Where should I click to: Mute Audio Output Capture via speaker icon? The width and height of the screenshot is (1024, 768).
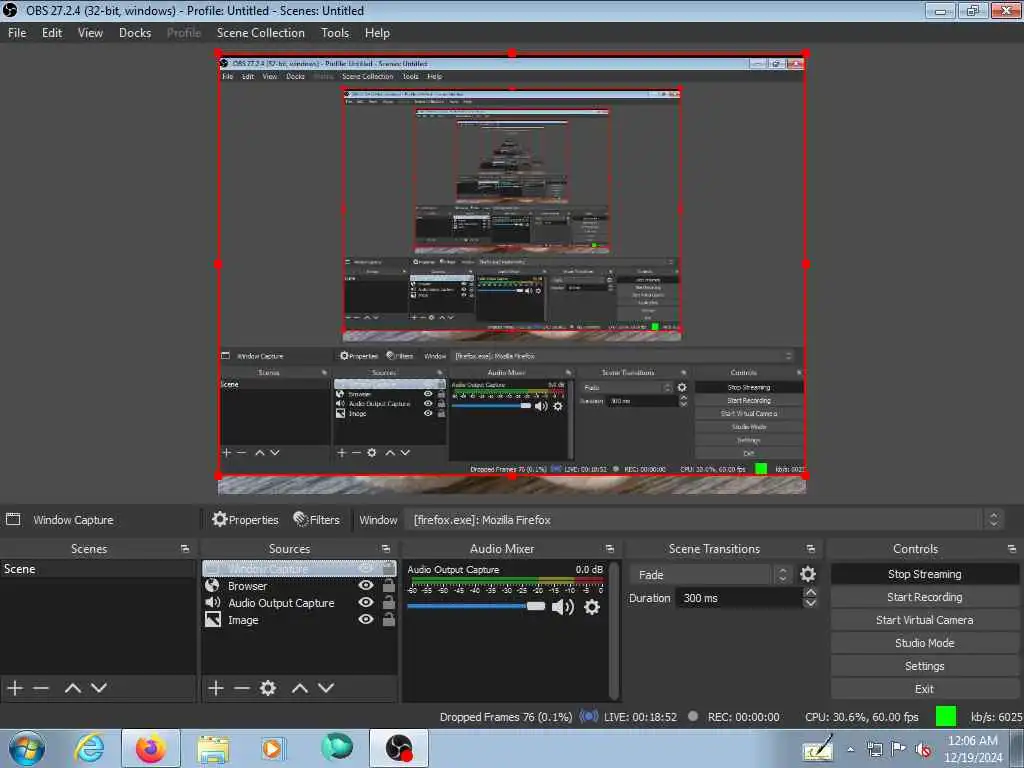coord(562,607)
